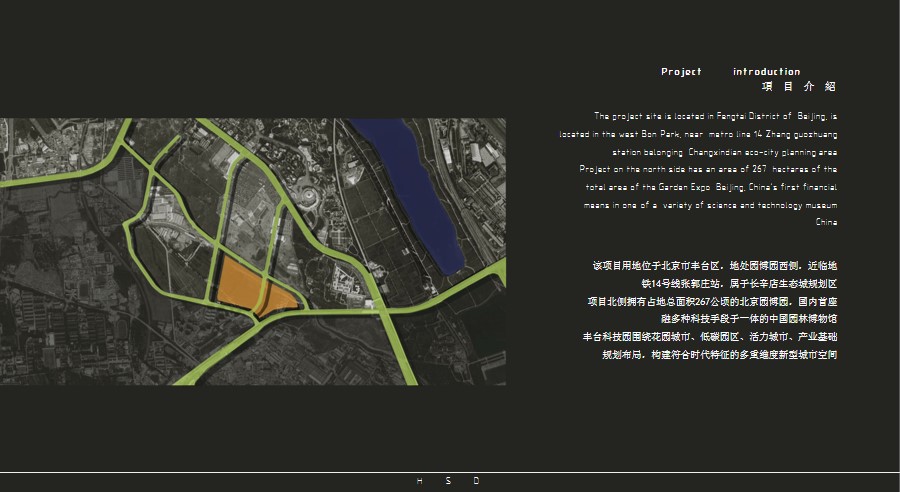Image resolution: width=900 pixels, height=492 pixels.
Task: Click the letter H in the footer
Action: (x=419, y=481)
